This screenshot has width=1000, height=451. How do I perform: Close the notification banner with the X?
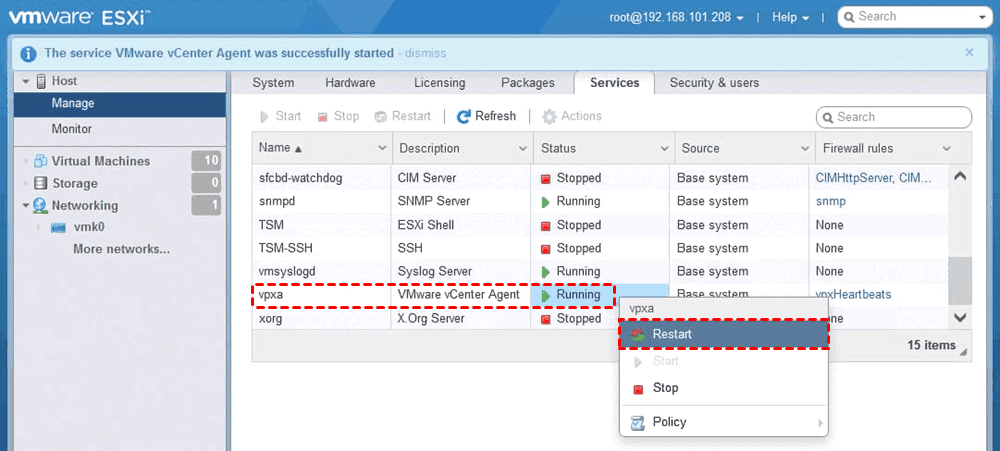click(969, 52)
